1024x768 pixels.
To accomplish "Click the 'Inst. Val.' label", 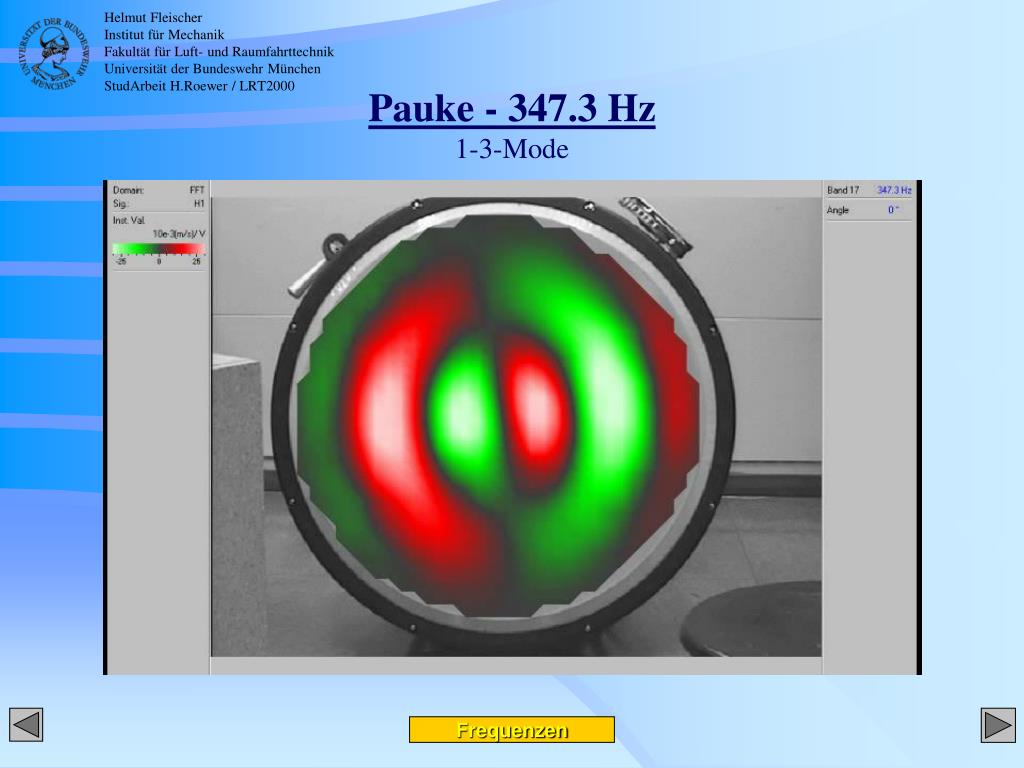I will tap(129, 221).
